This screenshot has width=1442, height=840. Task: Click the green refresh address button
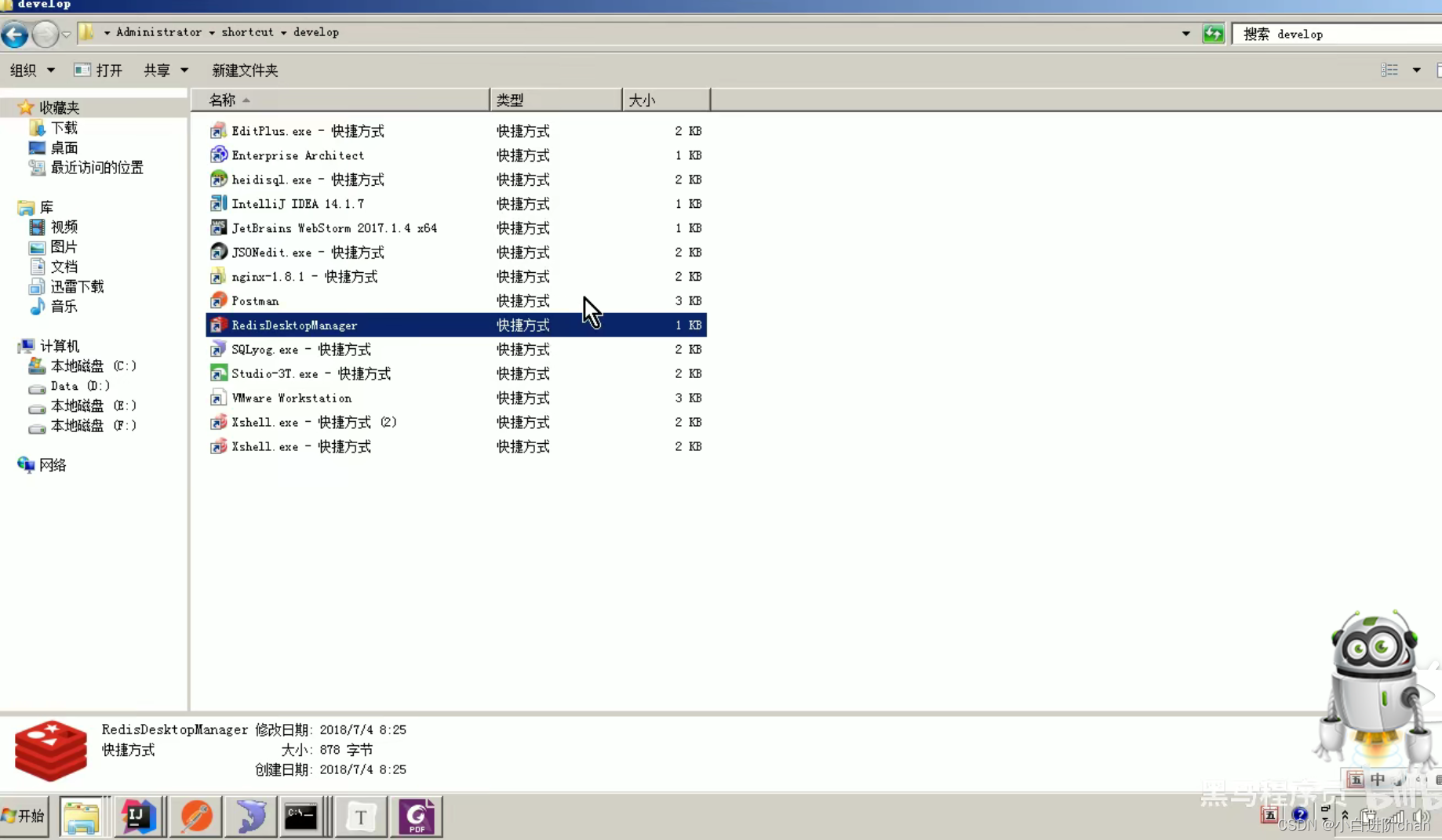(x=1213, y=34)
